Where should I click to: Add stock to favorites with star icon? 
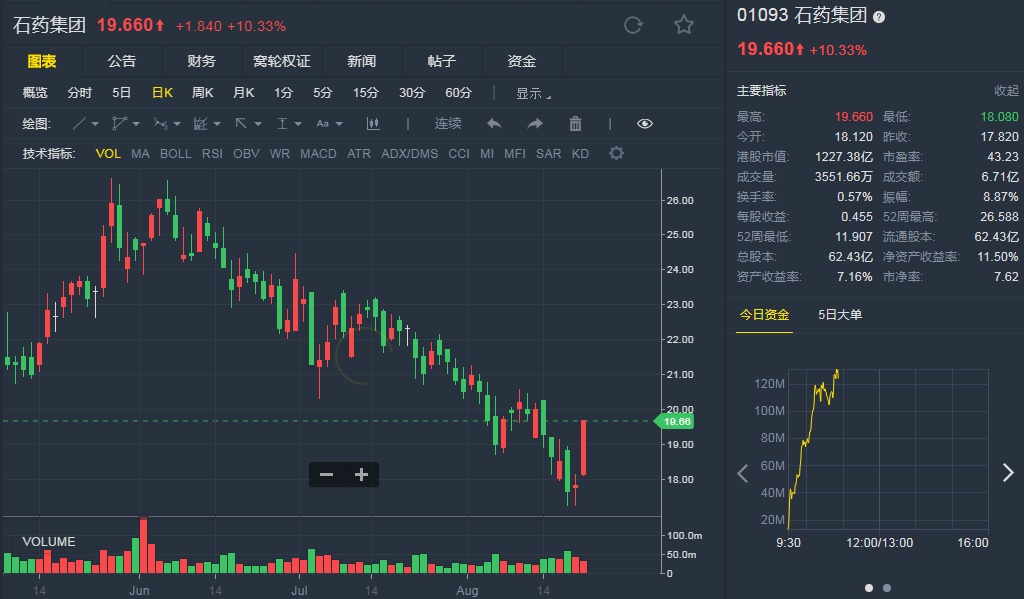pos(684,25)
